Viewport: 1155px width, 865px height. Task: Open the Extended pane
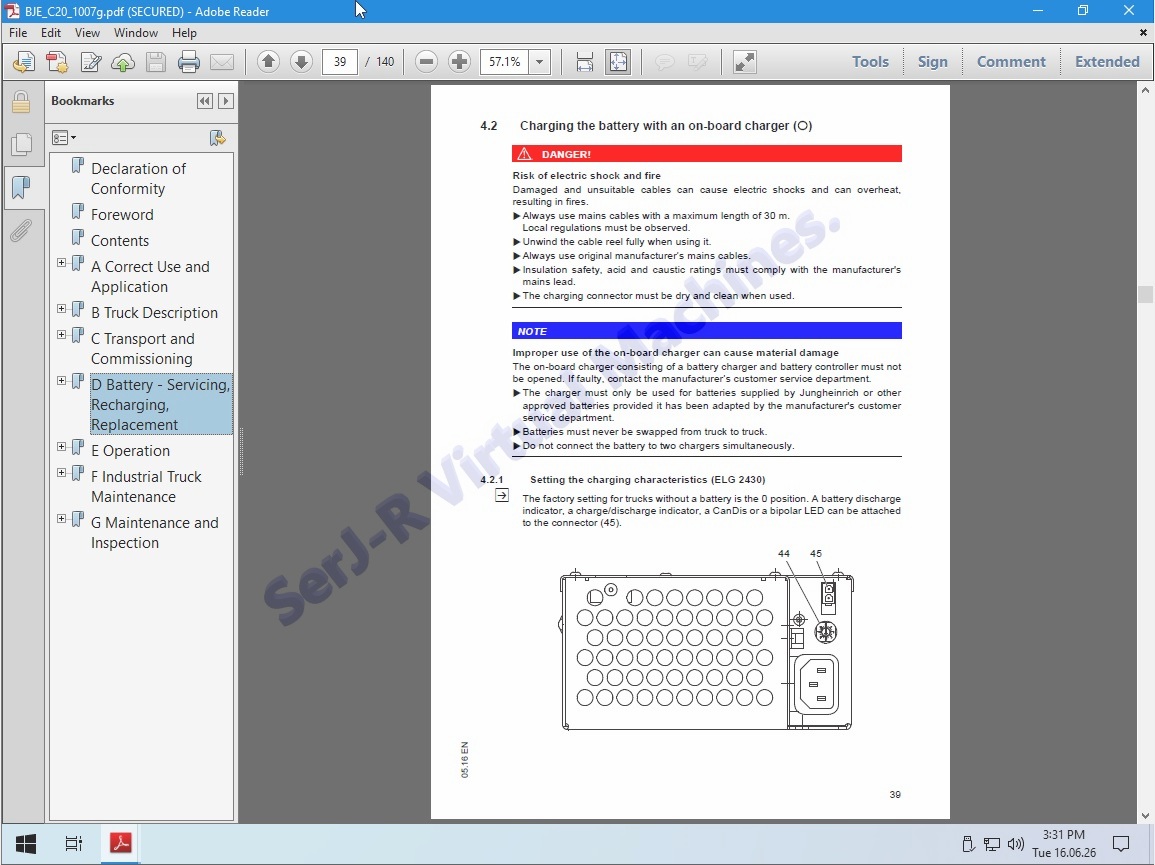1106,62
